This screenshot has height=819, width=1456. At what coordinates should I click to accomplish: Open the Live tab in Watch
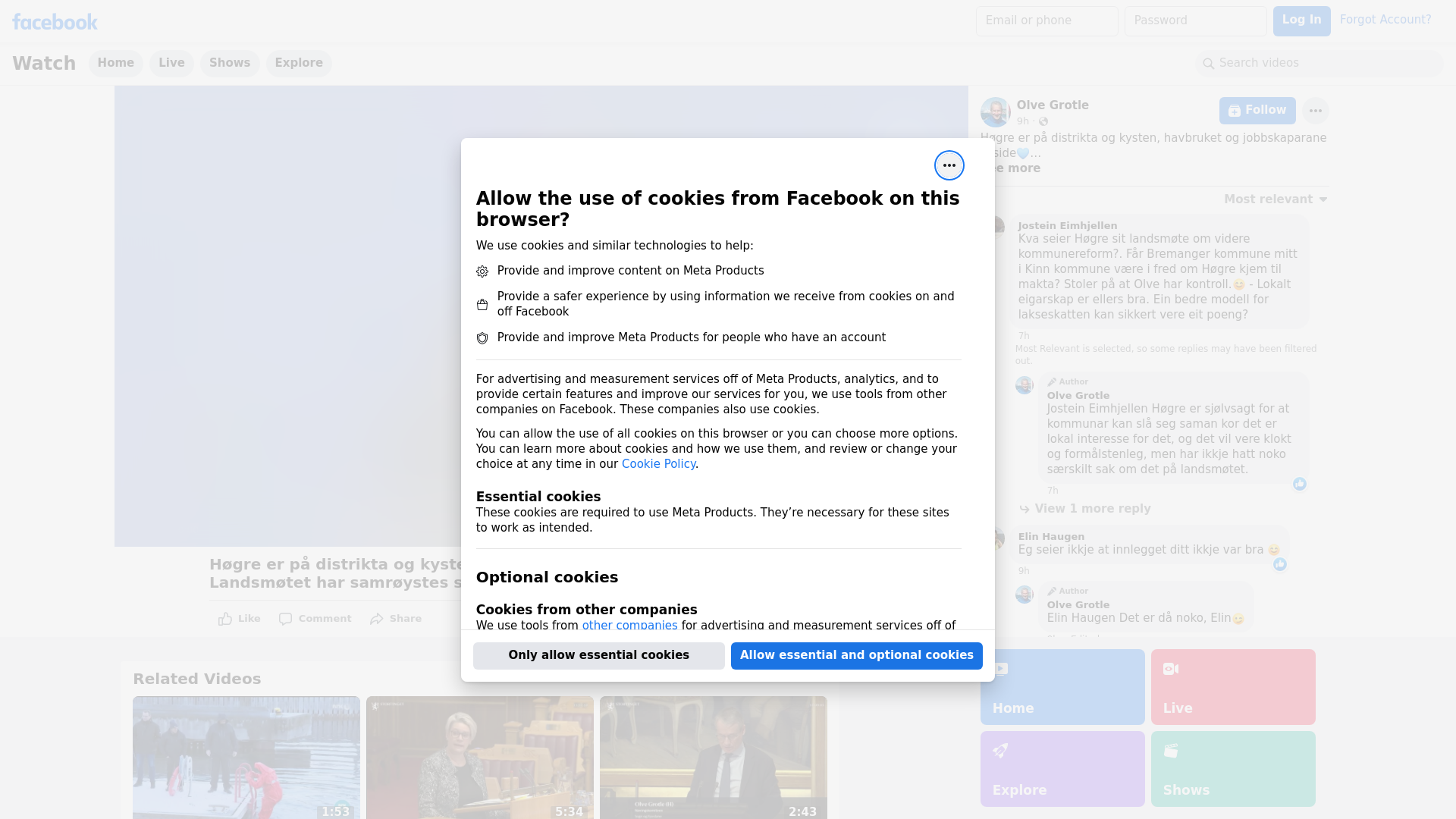pyautogui.click(x=171, y=63)
